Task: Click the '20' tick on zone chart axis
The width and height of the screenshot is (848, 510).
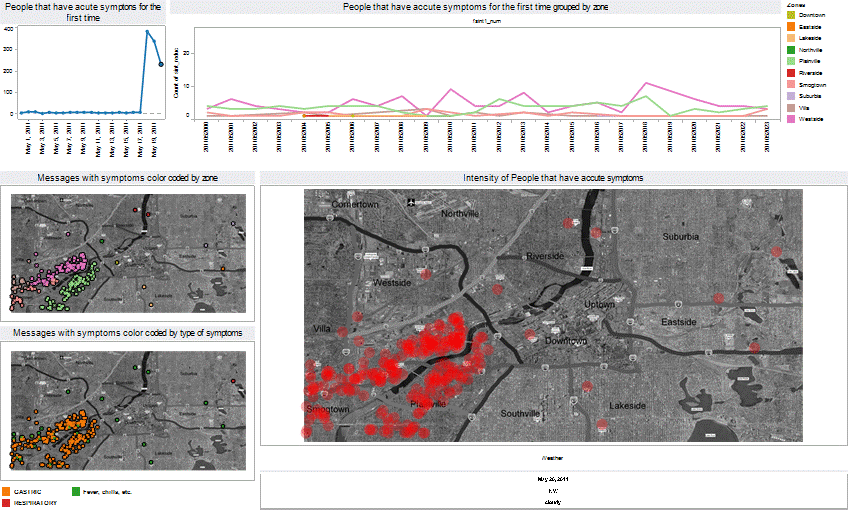Action: point(186,53)
